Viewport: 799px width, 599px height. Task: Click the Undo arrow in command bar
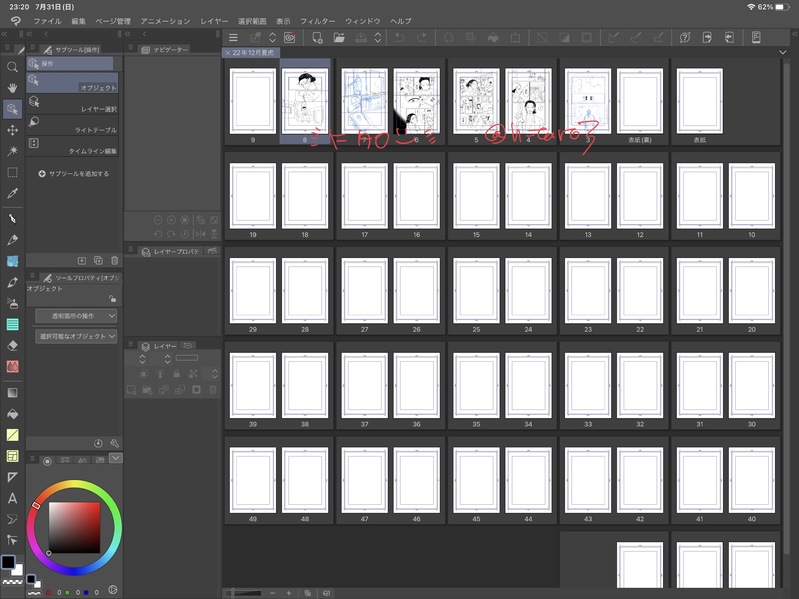[x=400, y=37]
